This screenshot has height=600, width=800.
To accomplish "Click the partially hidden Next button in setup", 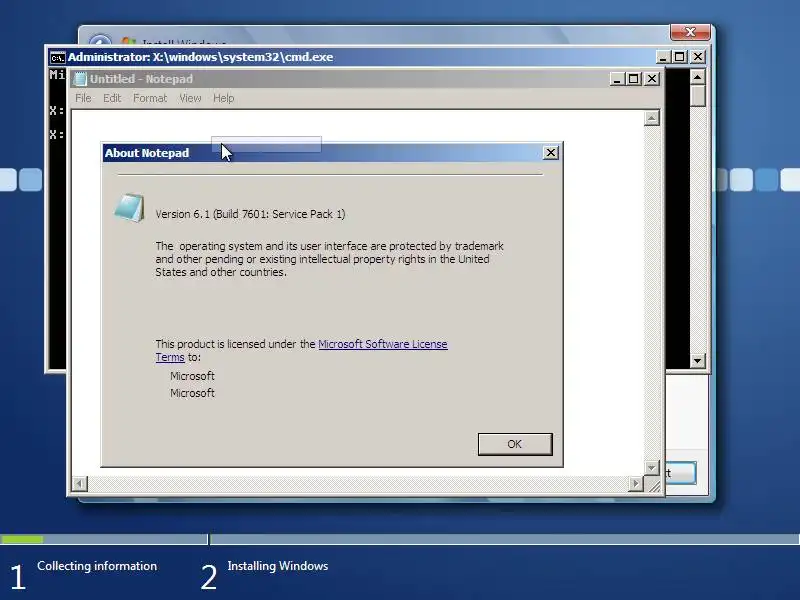I will click(681, 473).
